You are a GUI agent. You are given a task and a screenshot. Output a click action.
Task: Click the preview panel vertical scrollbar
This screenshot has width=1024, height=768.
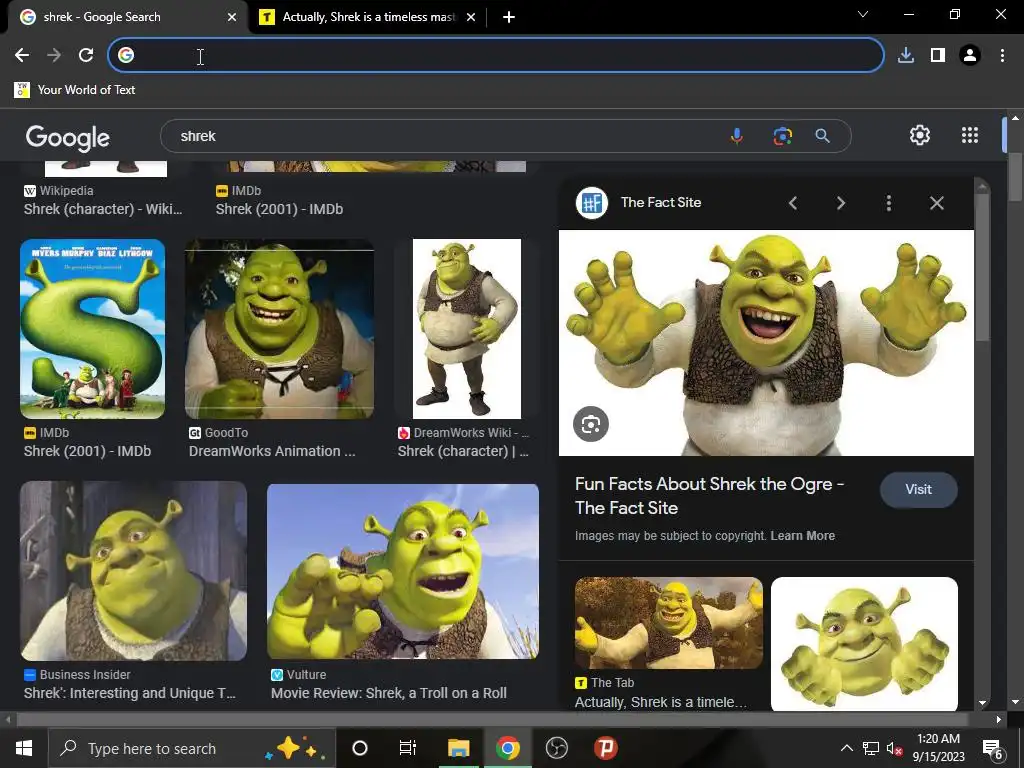[982, 266]
